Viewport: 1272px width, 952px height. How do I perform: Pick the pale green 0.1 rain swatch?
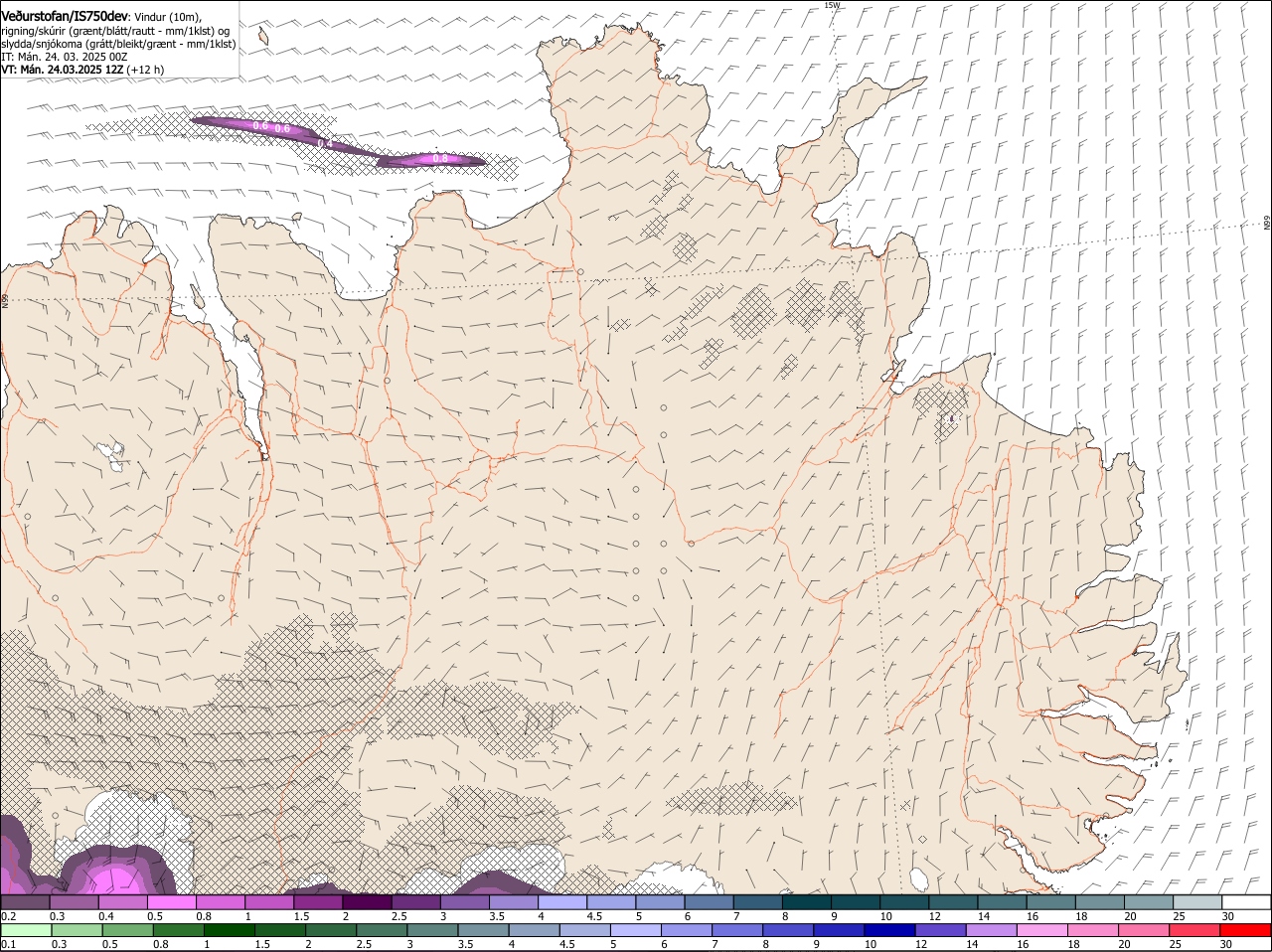(26, 931)
